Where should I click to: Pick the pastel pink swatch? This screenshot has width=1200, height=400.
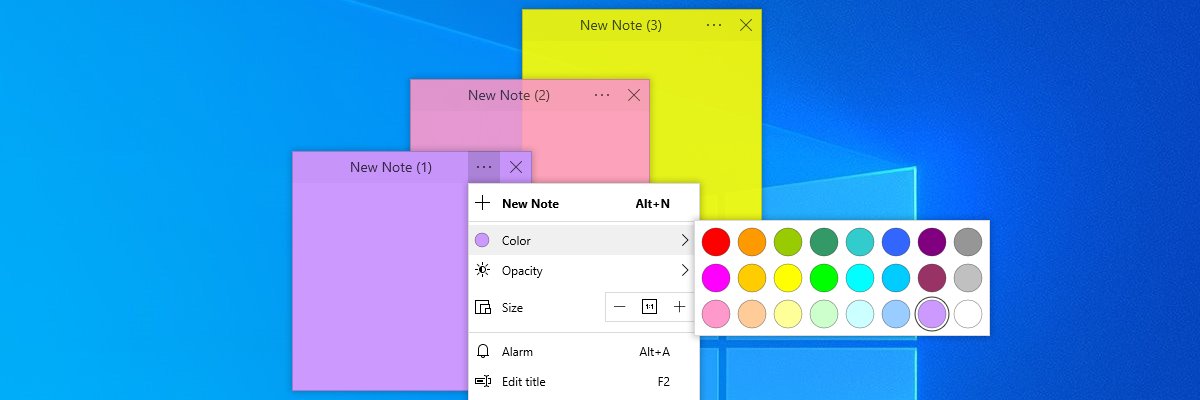pos(715,314)
